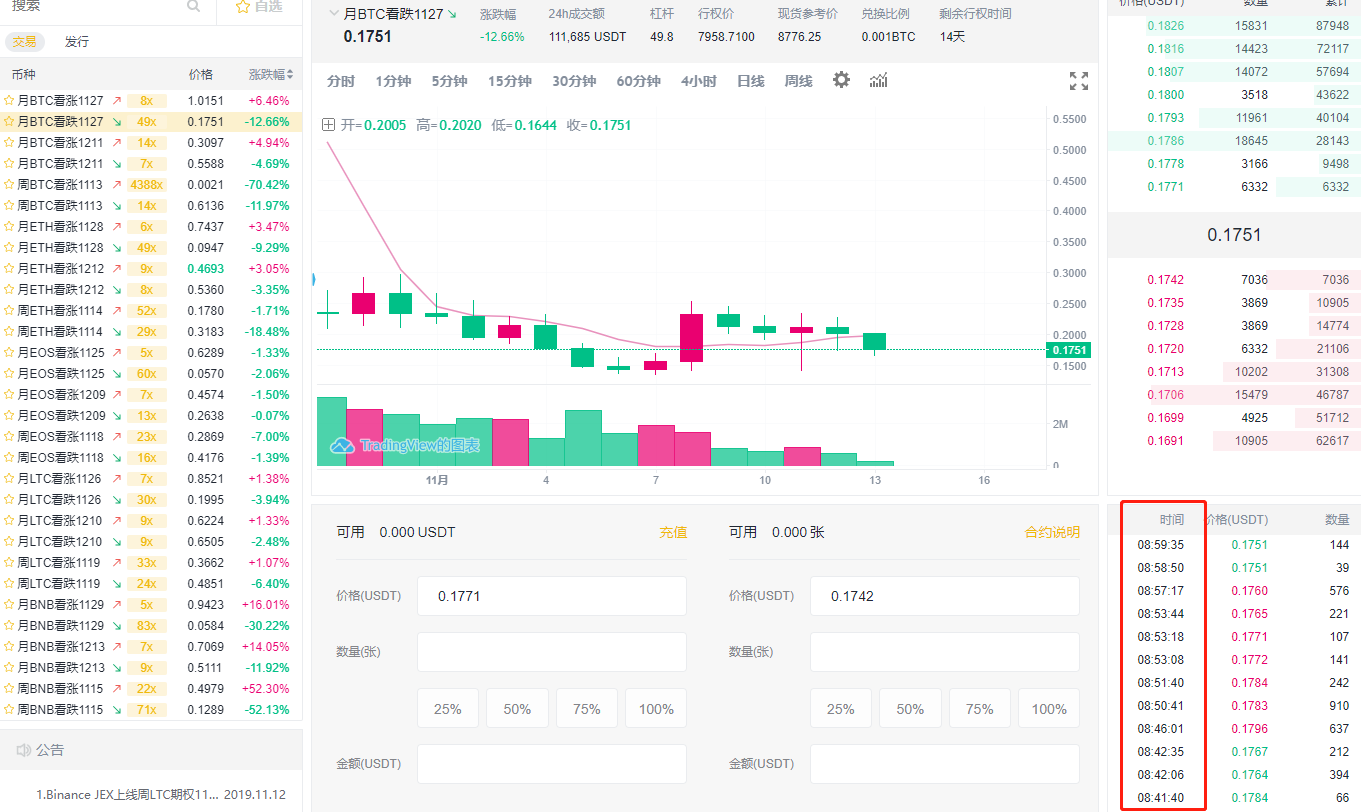Select the 月BTC看跌1127 row in list
The height and width of the screenshot is (812, 1361).
pos(151,122)
